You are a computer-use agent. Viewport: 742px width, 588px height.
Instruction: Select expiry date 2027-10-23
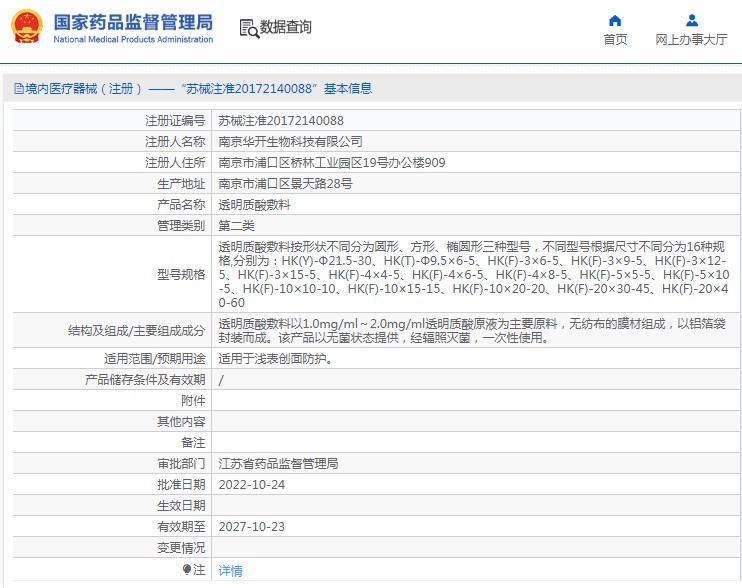(252, 527)
